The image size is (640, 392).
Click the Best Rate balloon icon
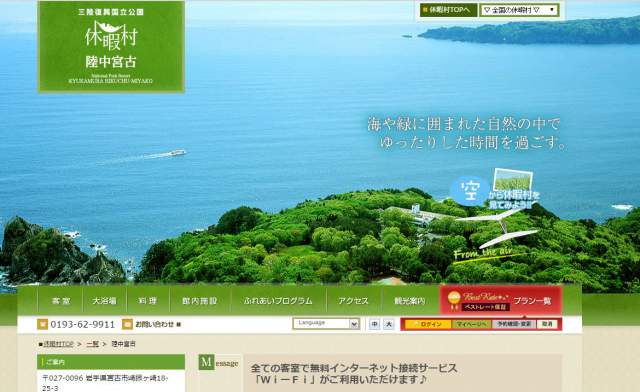coord(453,301)
